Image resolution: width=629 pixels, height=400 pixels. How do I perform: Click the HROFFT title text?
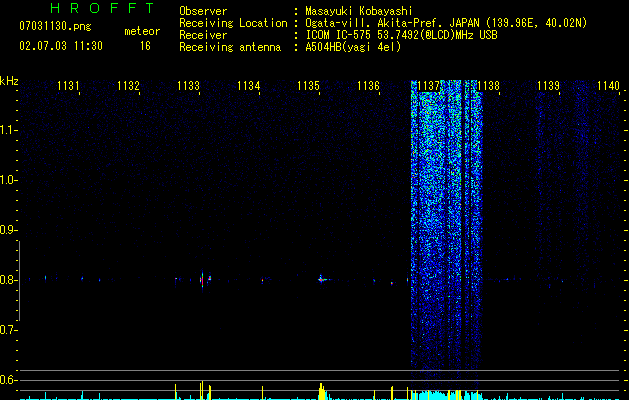click(102, 8)
